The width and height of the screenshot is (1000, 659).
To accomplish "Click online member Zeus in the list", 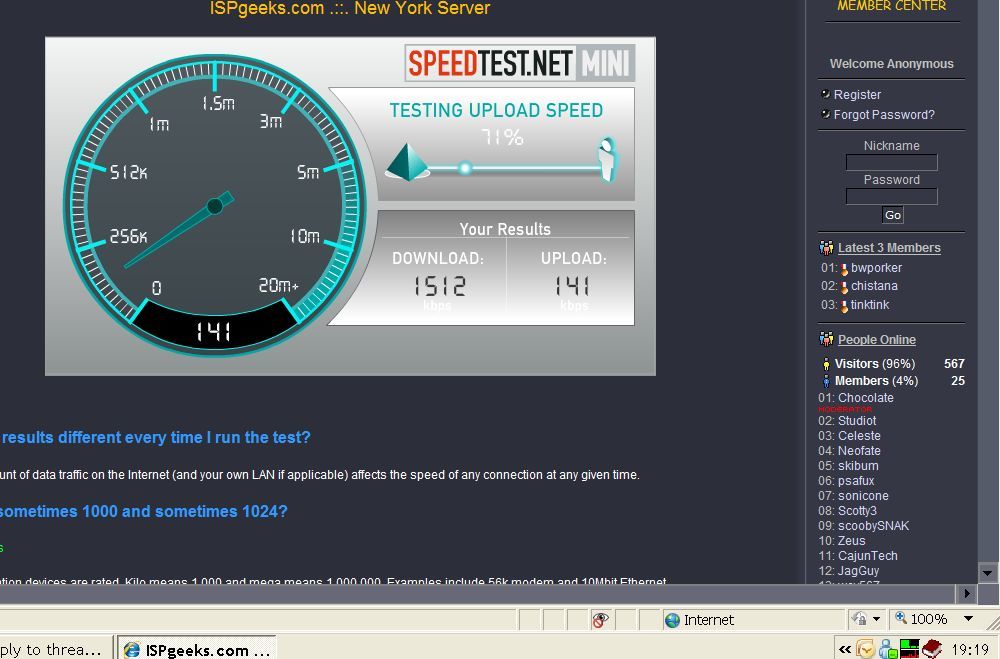I will [851, 540].
